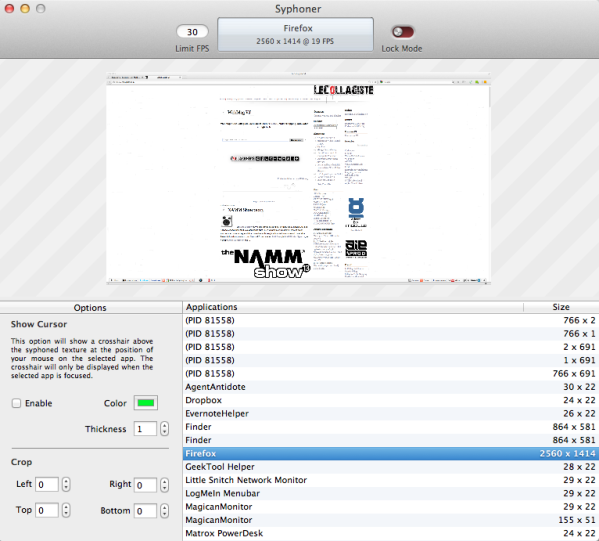Image resolution: width=599 pixels, height=541 pixels.
Task: Click the Firefox source info display
Action: [x=295, y=34]
